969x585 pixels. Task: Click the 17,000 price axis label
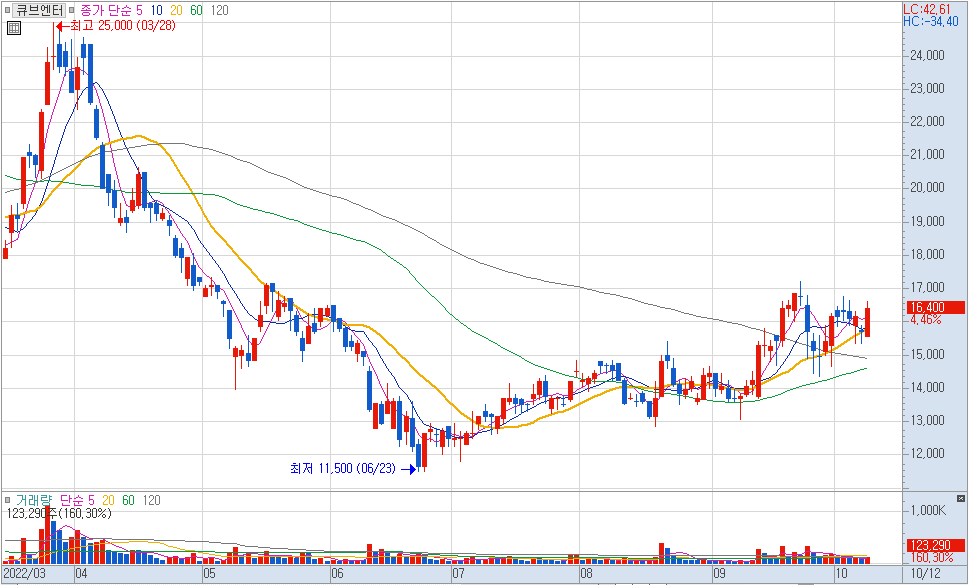coord(927,288)
